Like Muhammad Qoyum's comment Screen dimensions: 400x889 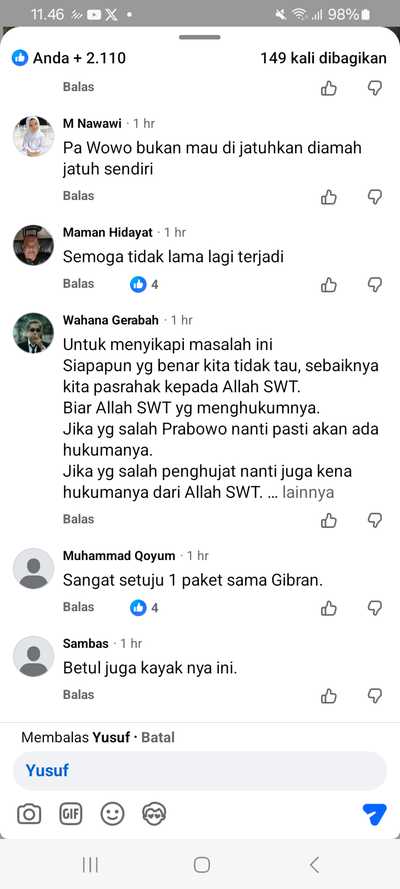[x=329, y=608]
